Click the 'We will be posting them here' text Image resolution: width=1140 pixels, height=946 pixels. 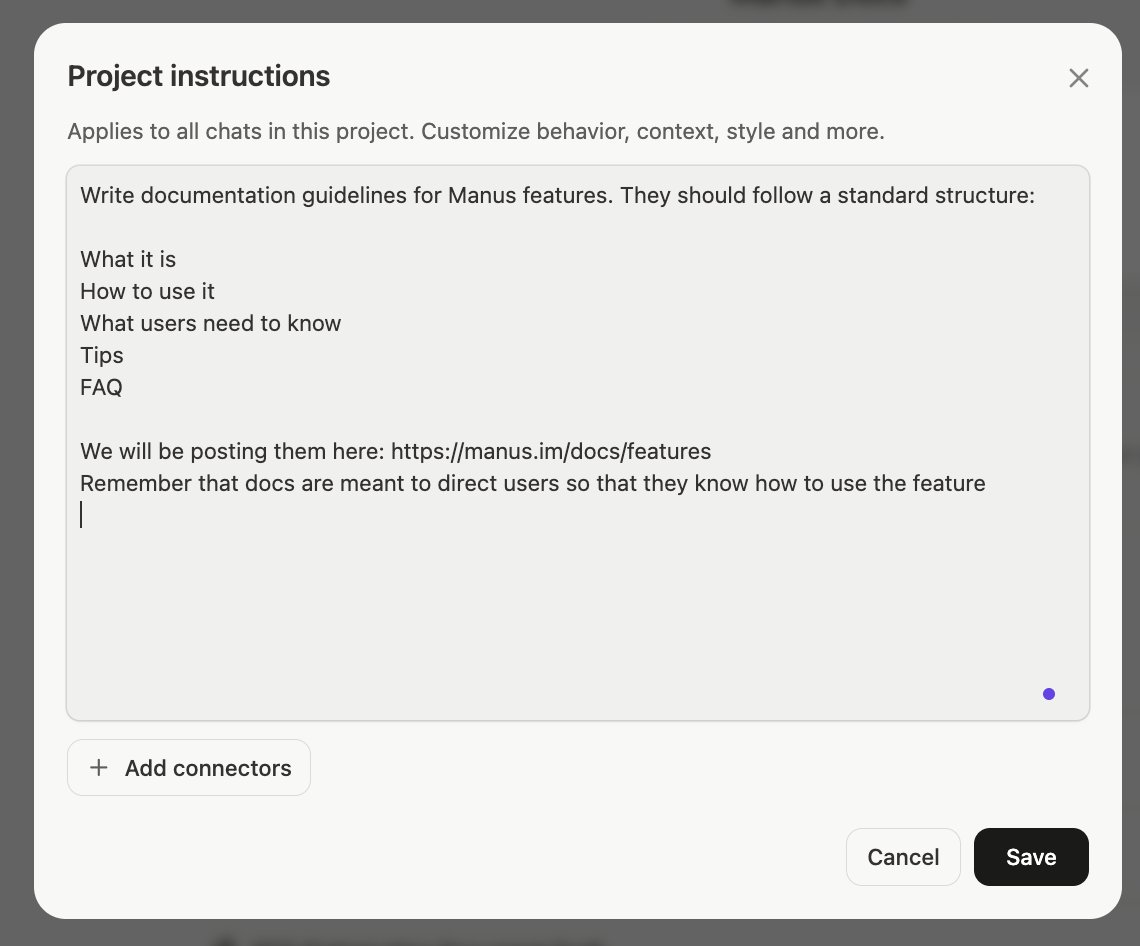coord(232,451)
